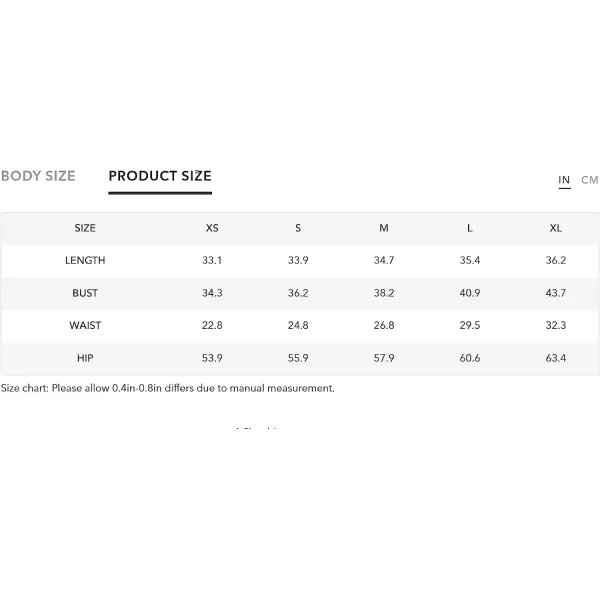The image size is (600, 600).
Task: Select the S size column header
Action: 298,228
